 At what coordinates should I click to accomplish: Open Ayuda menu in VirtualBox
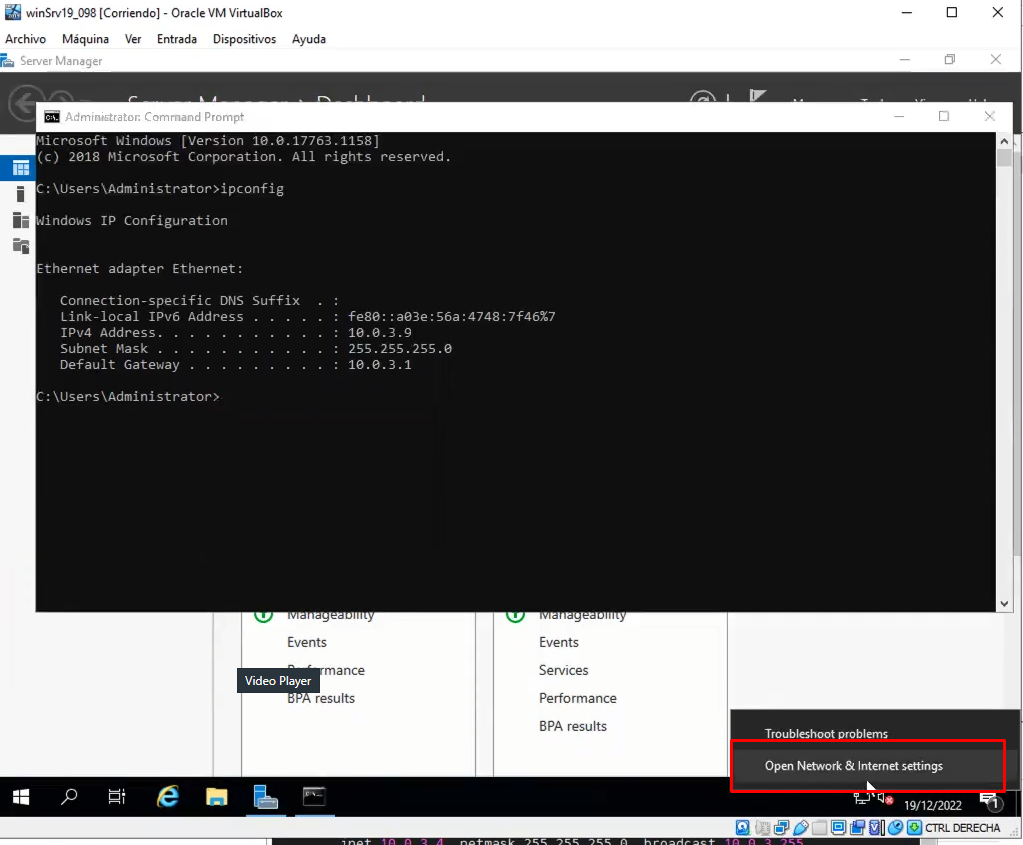click(309, 39)
